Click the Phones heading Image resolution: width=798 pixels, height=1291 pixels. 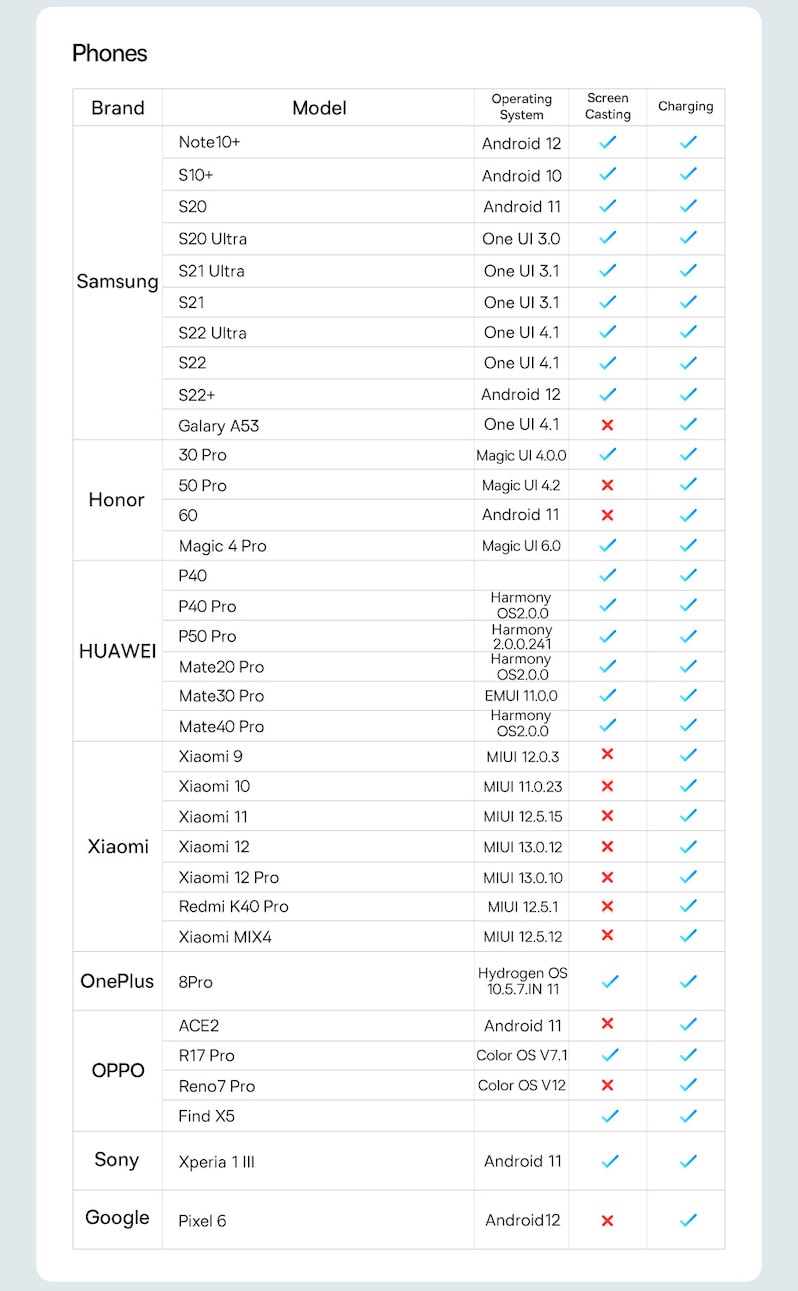click(110, 53)
